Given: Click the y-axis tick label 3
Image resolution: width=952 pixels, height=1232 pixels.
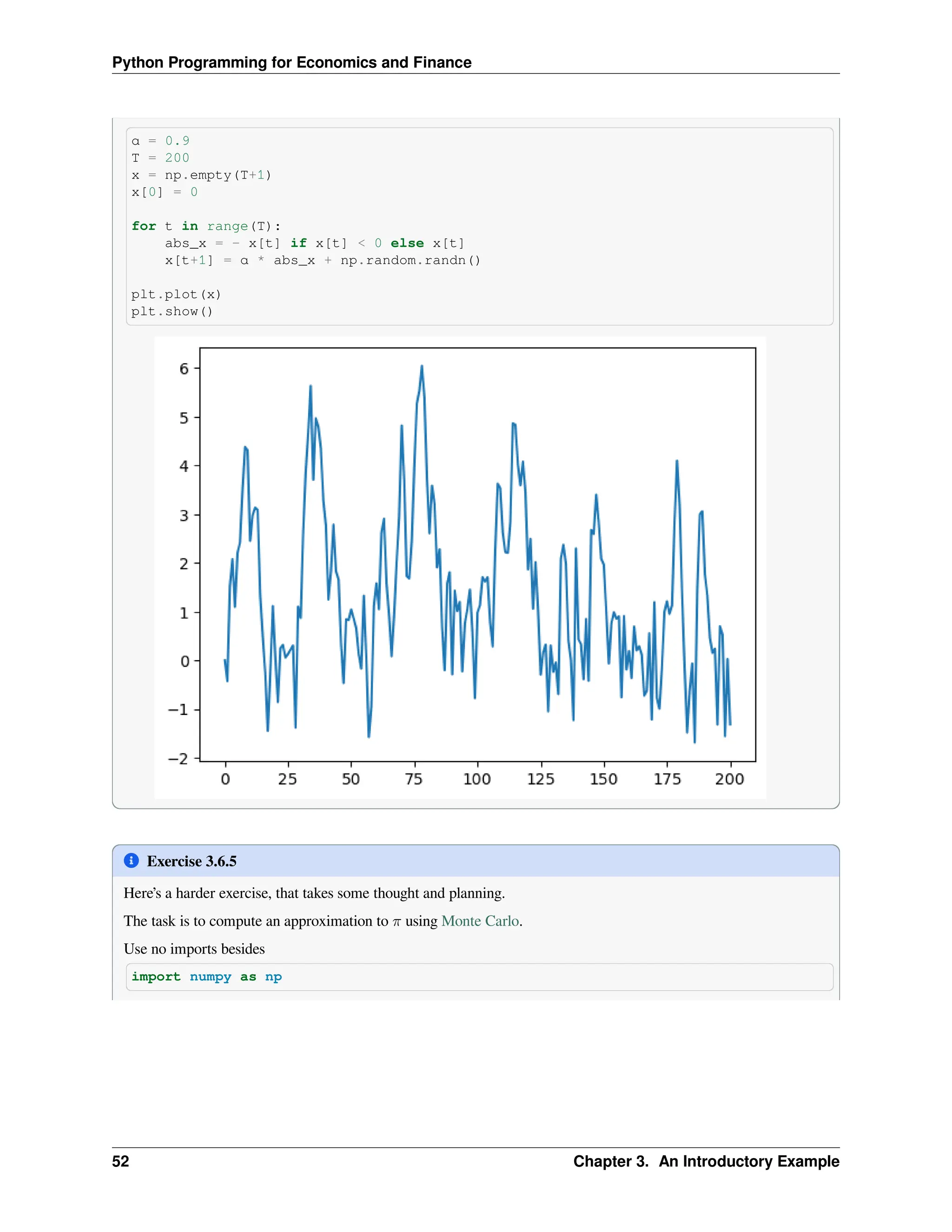Looking at the screenshot, I should (x=184, y=515).
